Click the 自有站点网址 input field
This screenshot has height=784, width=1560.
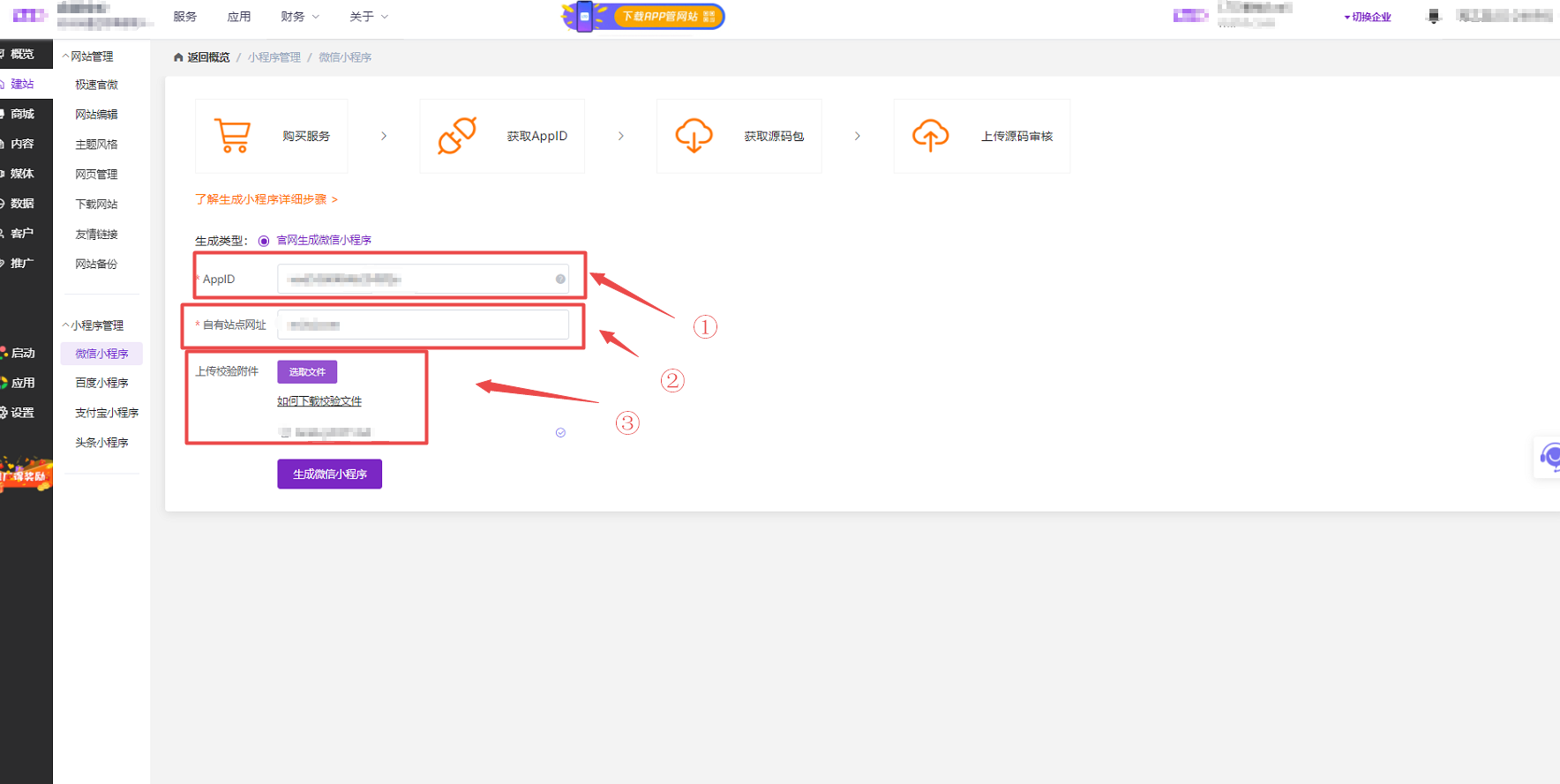424,325
